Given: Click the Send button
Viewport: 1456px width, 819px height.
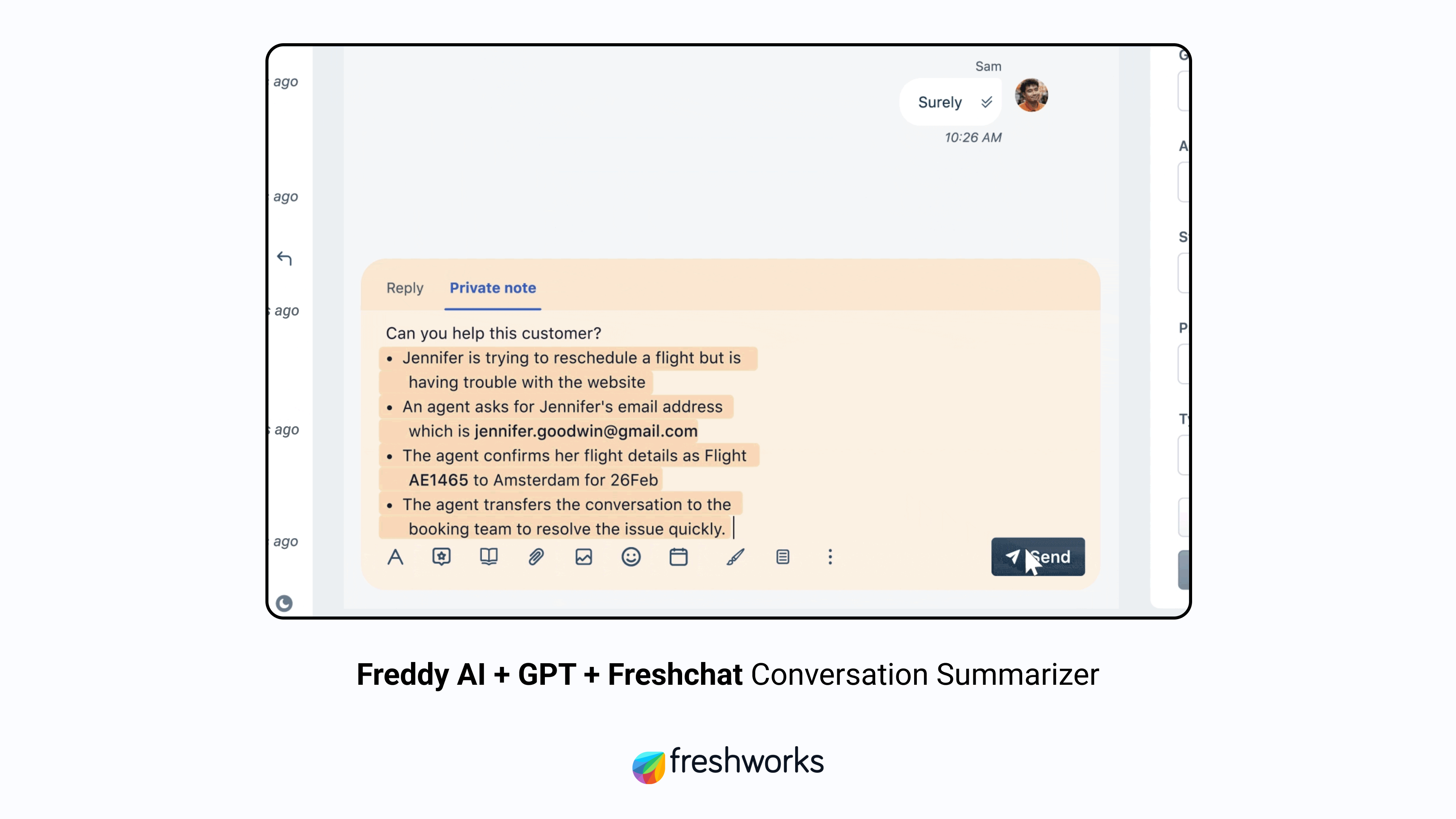Looking at the screenshot, I should click(x=1038, y=557).
